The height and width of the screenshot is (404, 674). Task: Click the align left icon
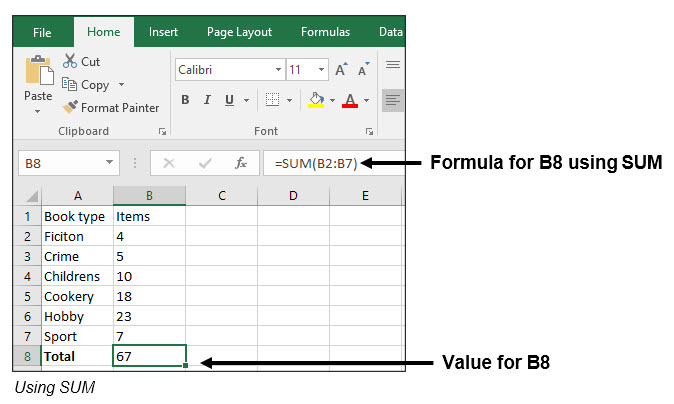[x=393, y=100]
